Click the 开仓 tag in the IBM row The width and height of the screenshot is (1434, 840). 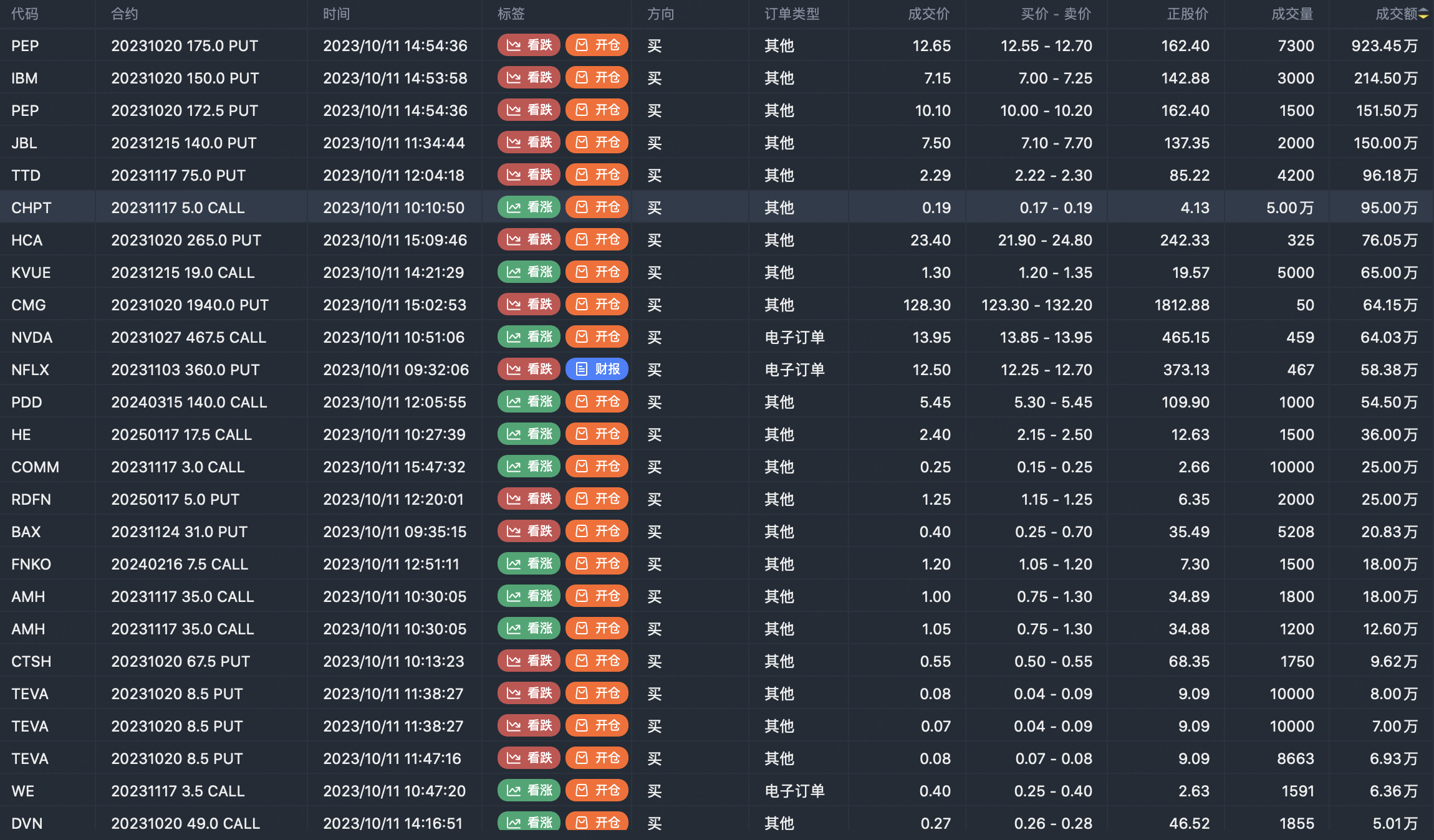(x=597, y=78)
